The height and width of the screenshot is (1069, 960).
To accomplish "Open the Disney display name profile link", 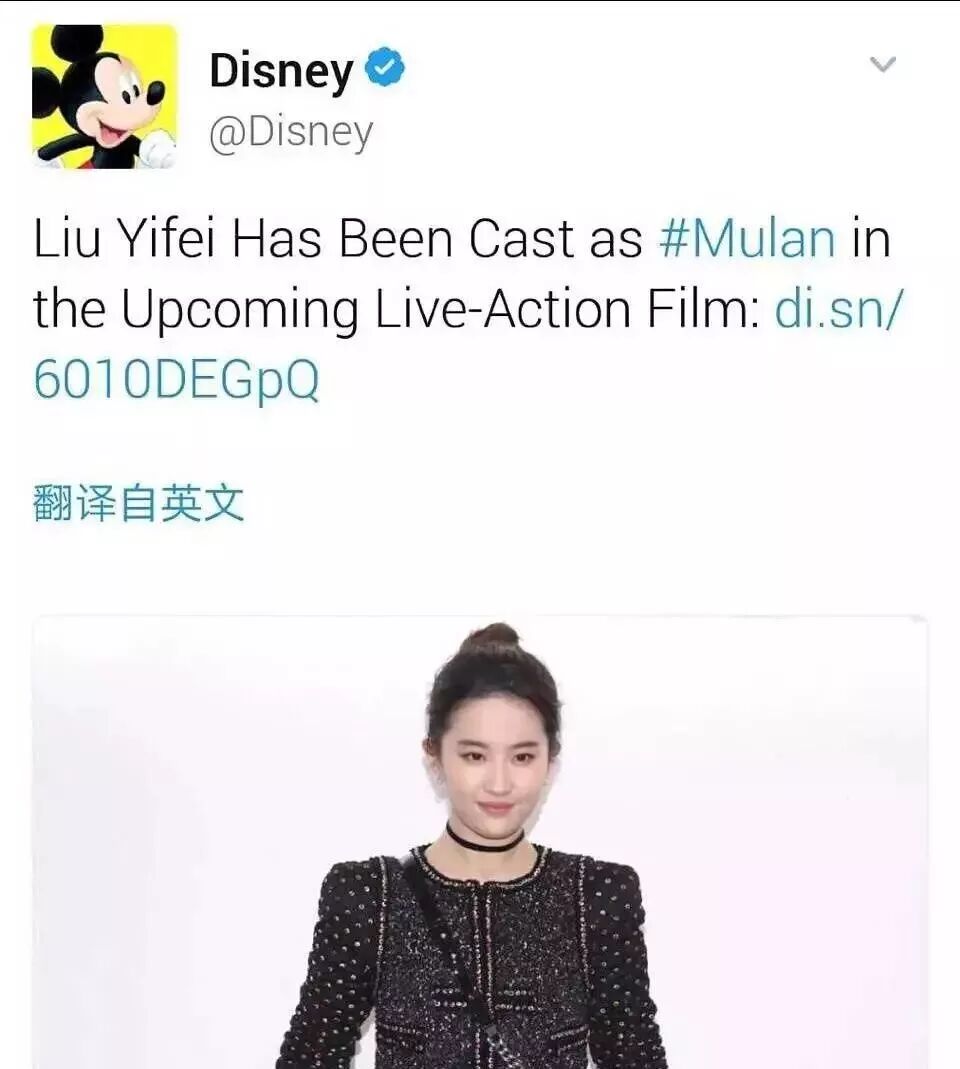I will (x=281, y=70).
